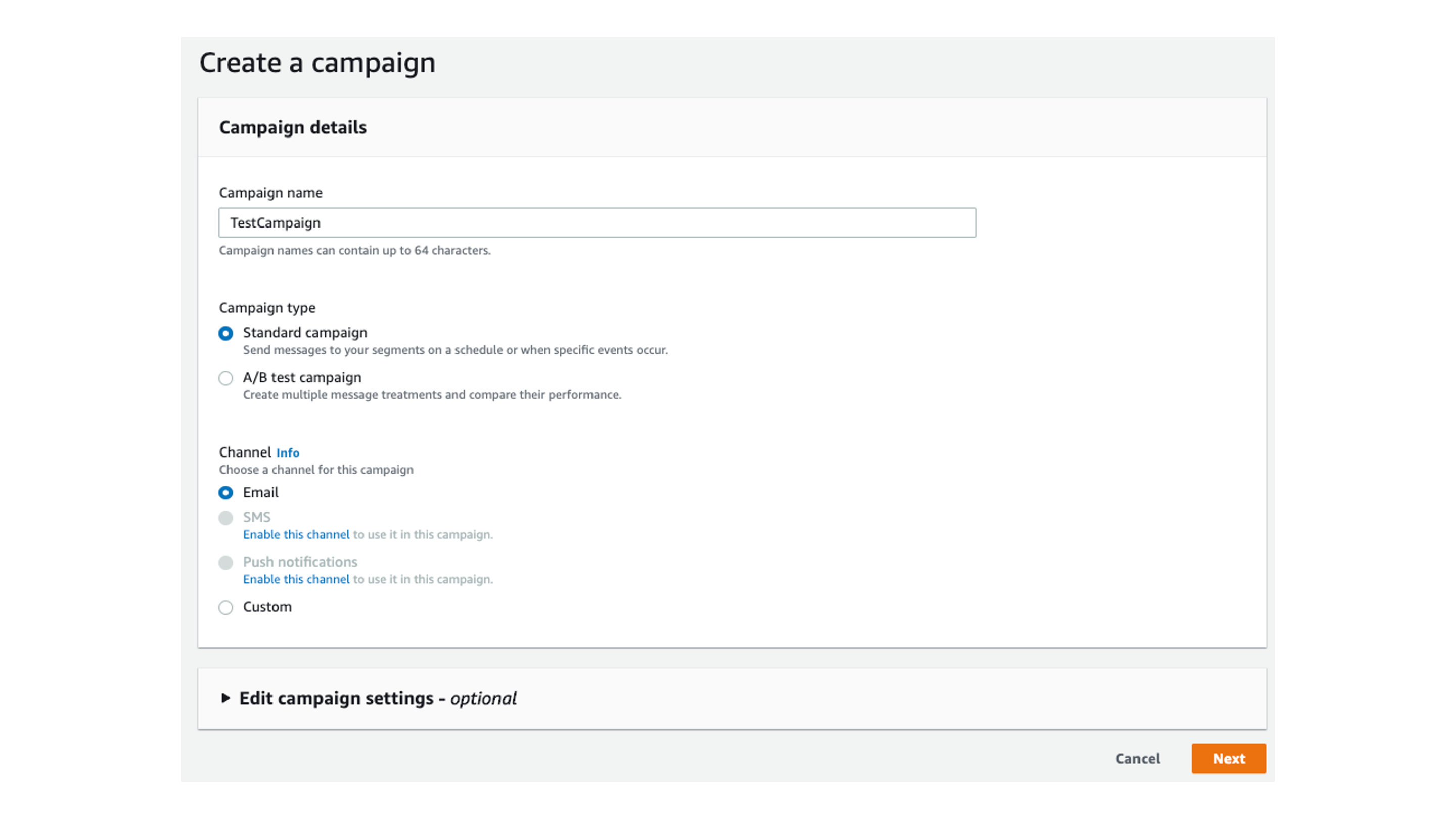Choose the Standard campaign type
Image resolution: width=1456 pixels, height=819 pixels.
pyautogui.click(x=225, y=334)
